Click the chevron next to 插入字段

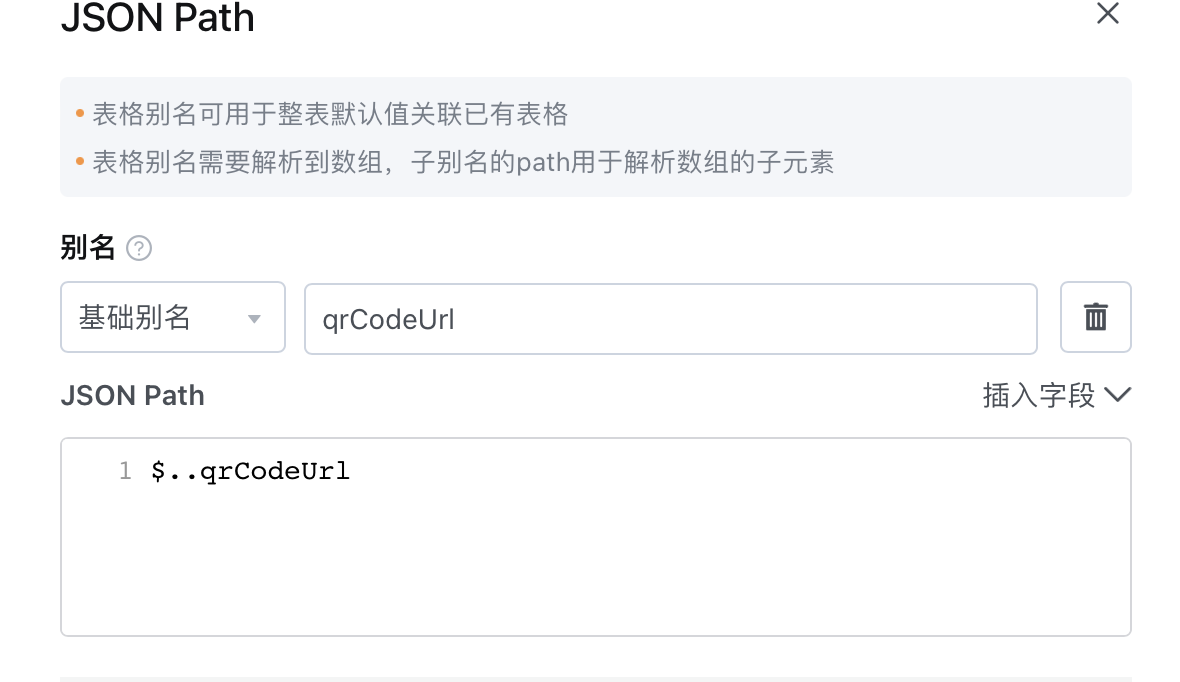click(1118, 394)
